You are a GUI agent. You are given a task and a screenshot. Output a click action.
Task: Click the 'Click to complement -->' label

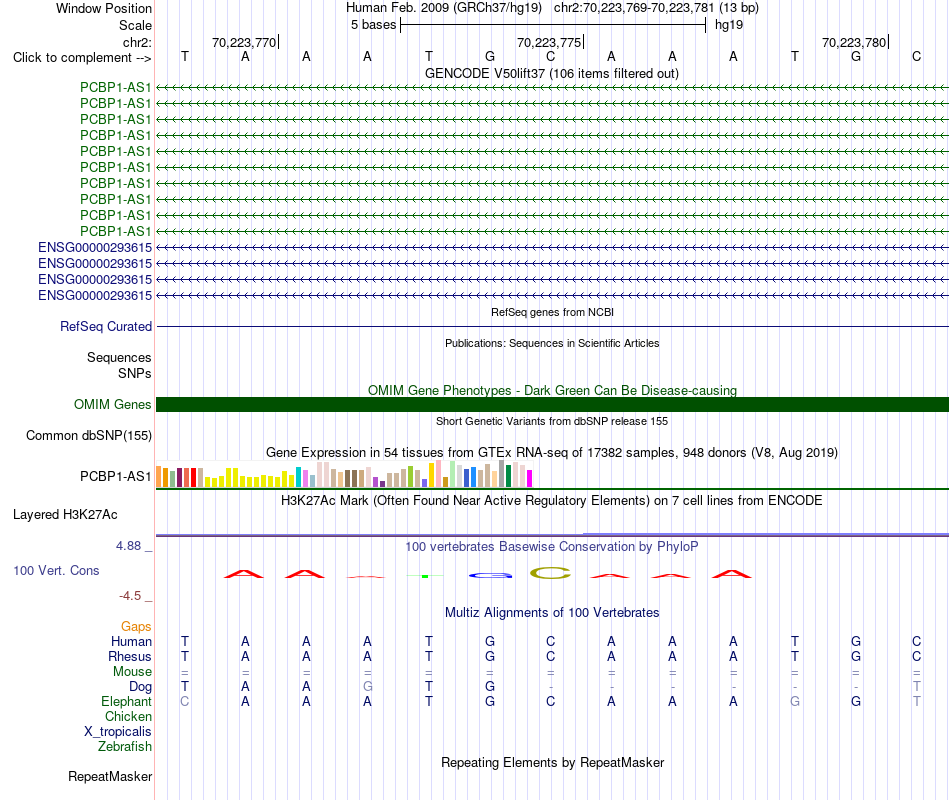coord(82,58)
